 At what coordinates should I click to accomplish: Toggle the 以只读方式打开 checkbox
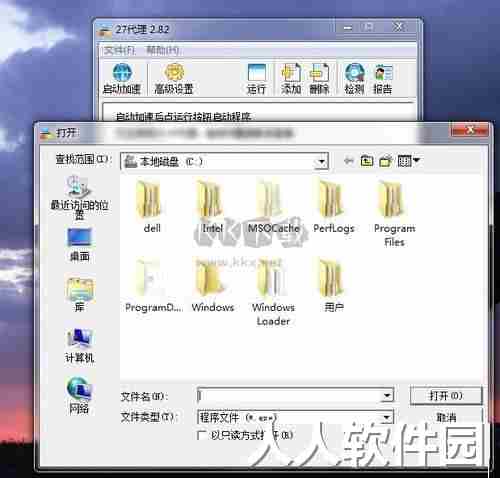pos(201,435)
